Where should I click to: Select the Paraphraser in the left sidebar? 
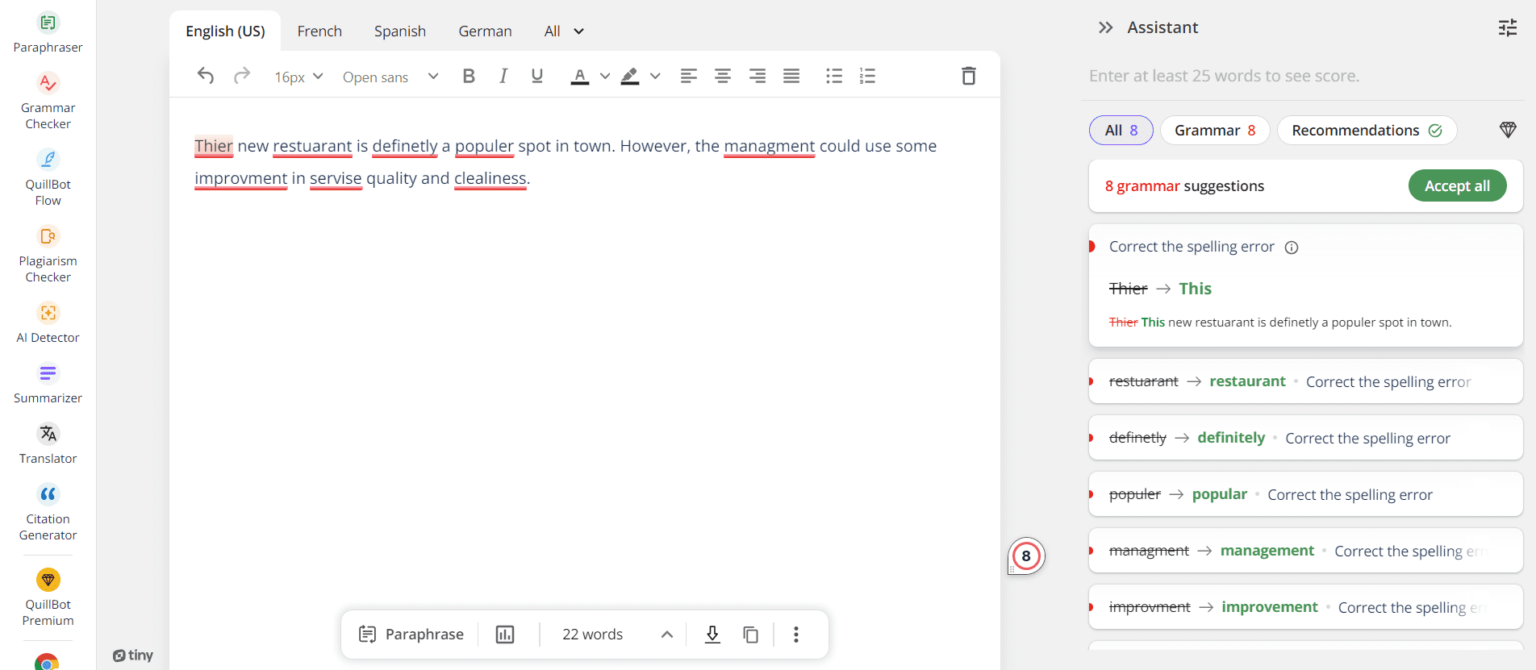(x=47, y=30)
